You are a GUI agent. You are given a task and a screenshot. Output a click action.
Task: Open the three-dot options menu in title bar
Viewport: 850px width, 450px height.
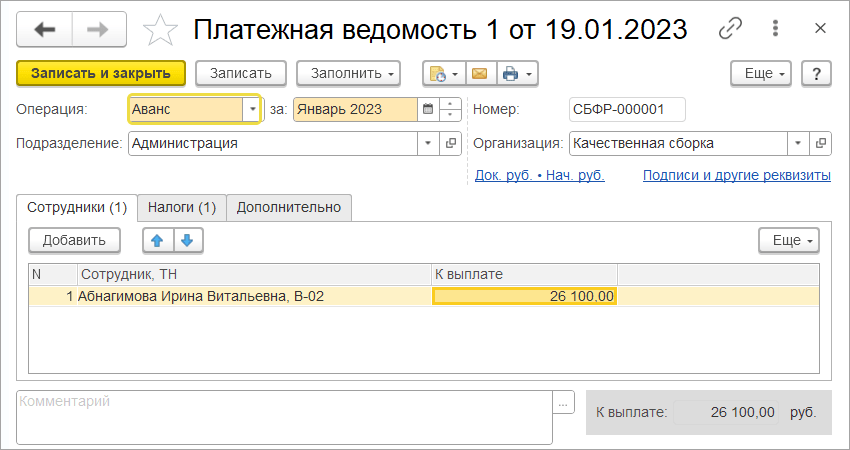pyautogui.click(x=776, y=28)
